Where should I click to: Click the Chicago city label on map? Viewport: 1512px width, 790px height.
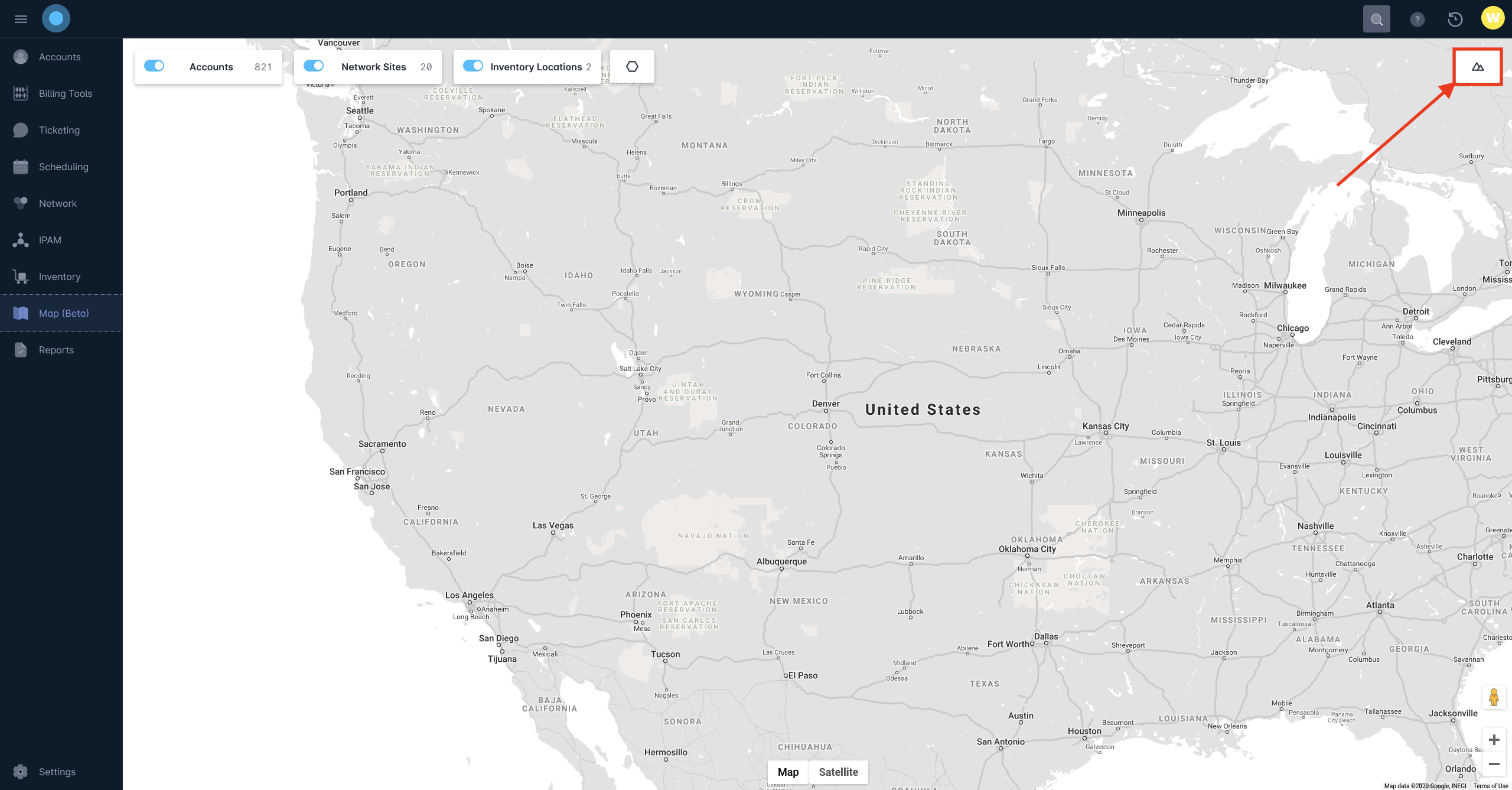[x=1293, y=328]
